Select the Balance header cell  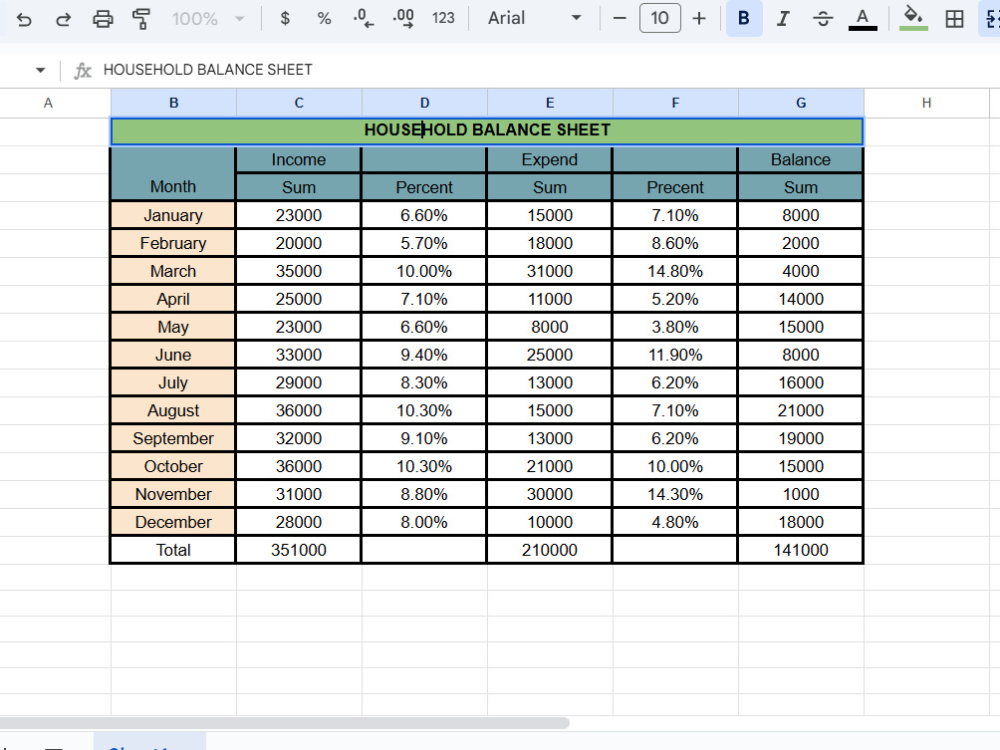pos(801,159)
